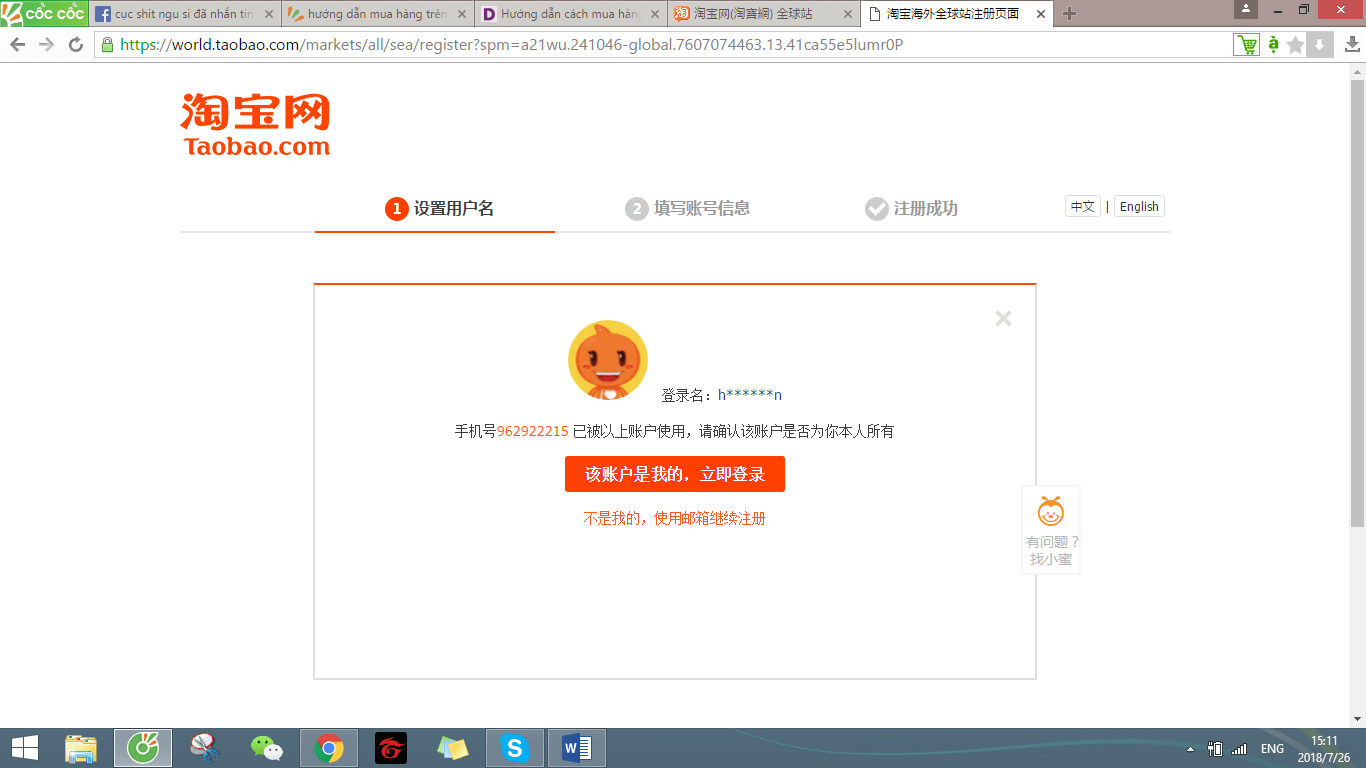Click the Cốc Cốc browser logo button
The image size is (1366, 768).
pyautogui.click(x=44, y=13)
